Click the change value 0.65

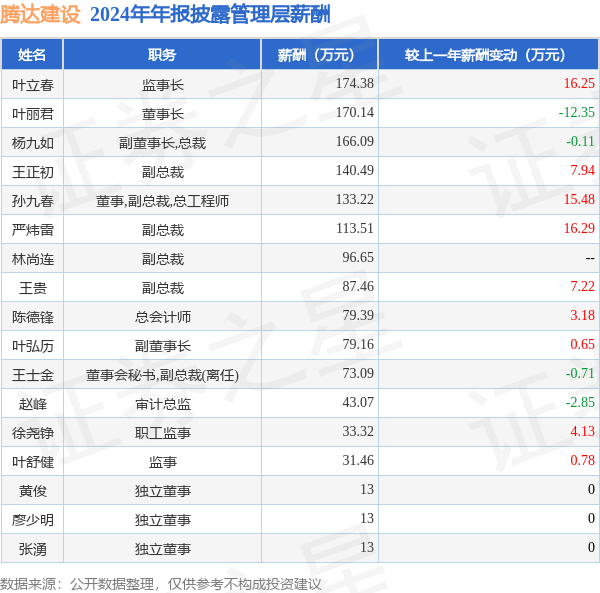point(583,344)
